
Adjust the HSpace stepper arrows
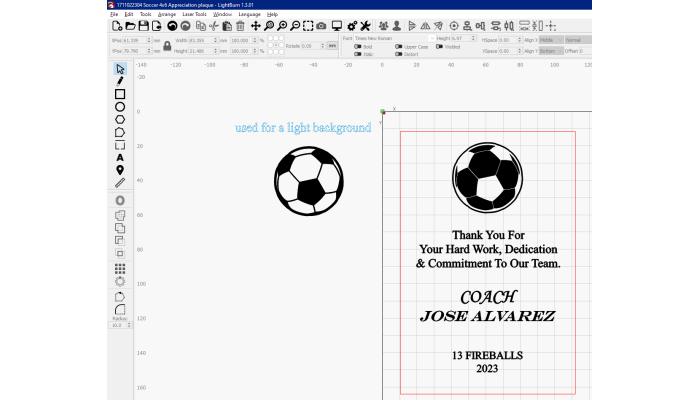tap(519, 40)
